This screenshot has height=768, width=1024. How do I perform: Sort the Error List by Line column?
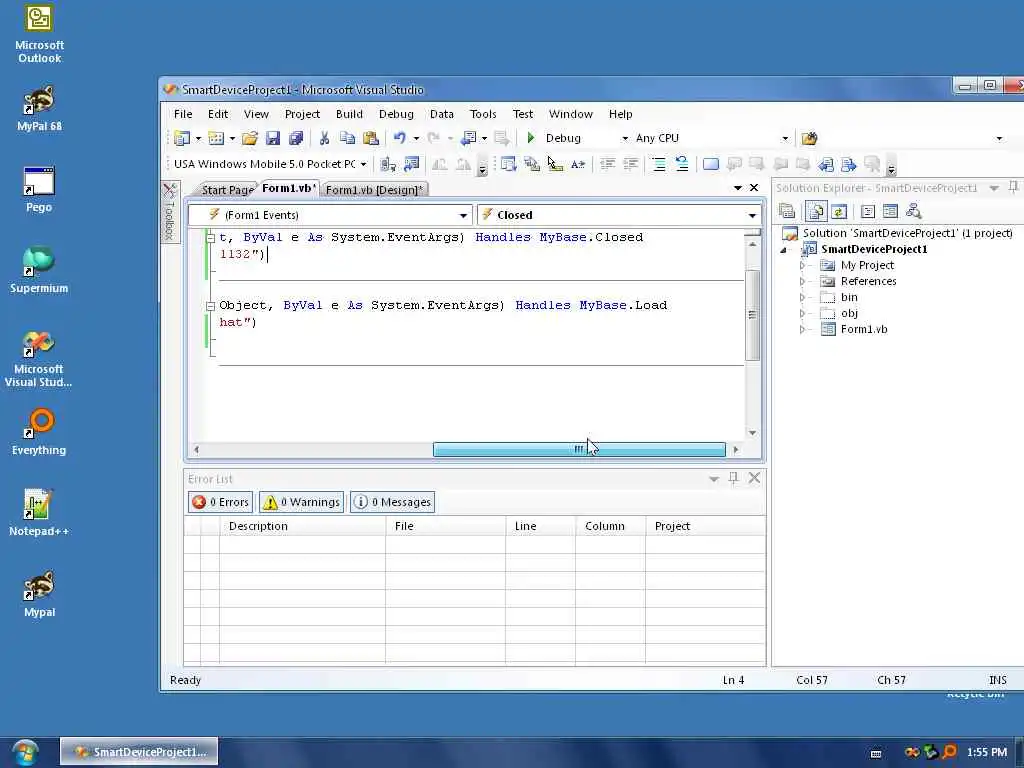tap(540, 526)
